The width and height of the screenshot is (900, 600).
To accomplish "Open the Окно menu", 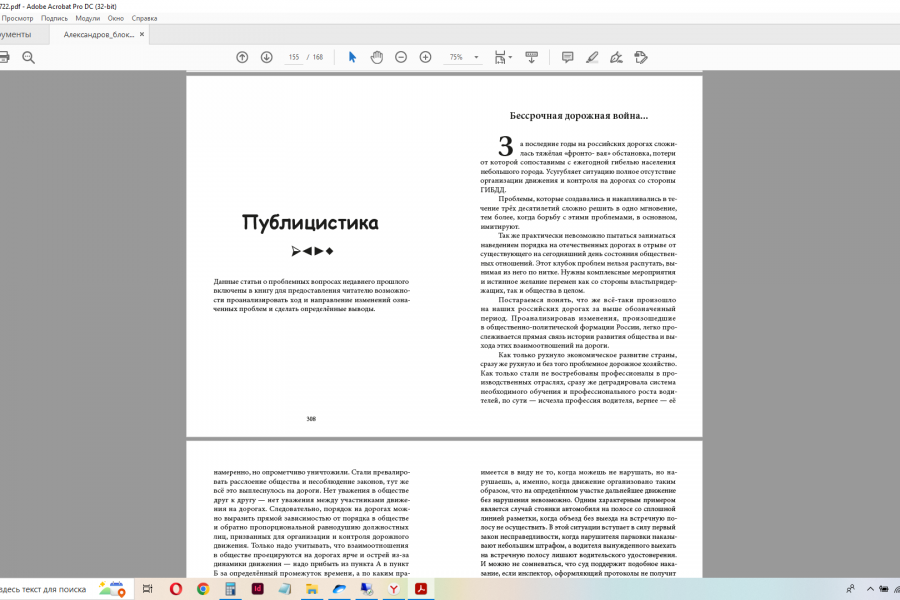I will pyautogui.click(x=116, y=18).
